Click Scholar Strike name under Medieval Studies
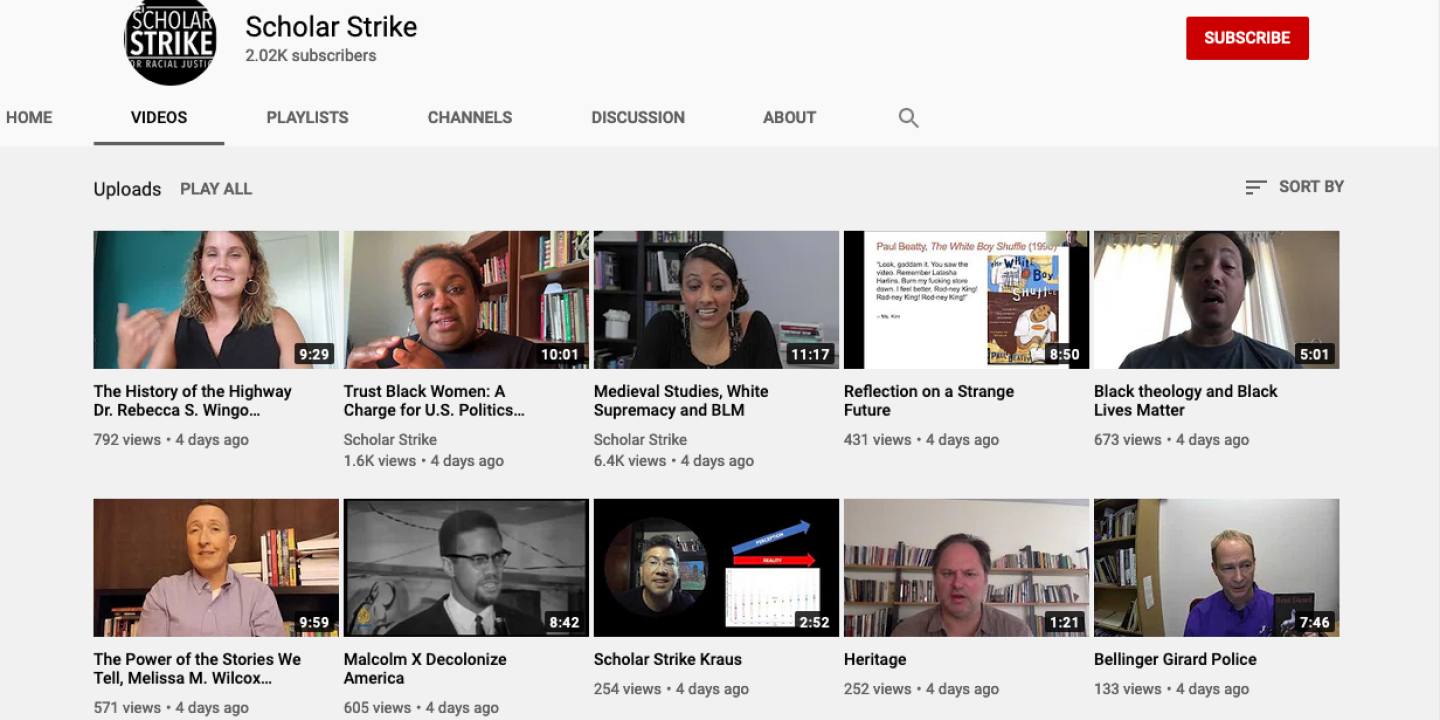Viewport: 1440px width, 720px height. (640, 440)
